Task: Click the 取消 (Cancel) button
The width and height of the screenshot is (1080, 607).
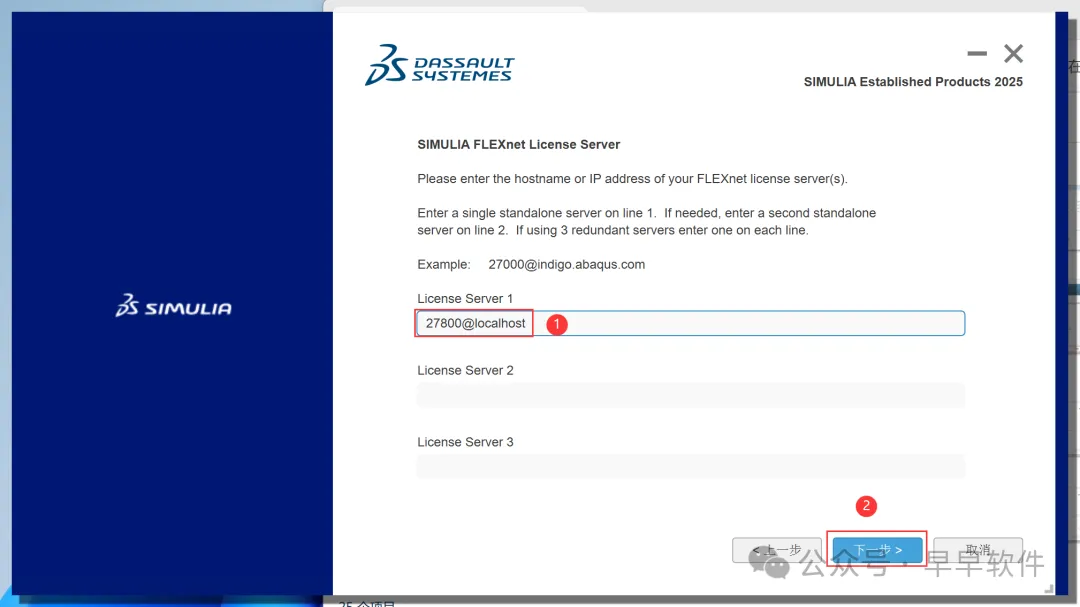Action: (978, 550)
